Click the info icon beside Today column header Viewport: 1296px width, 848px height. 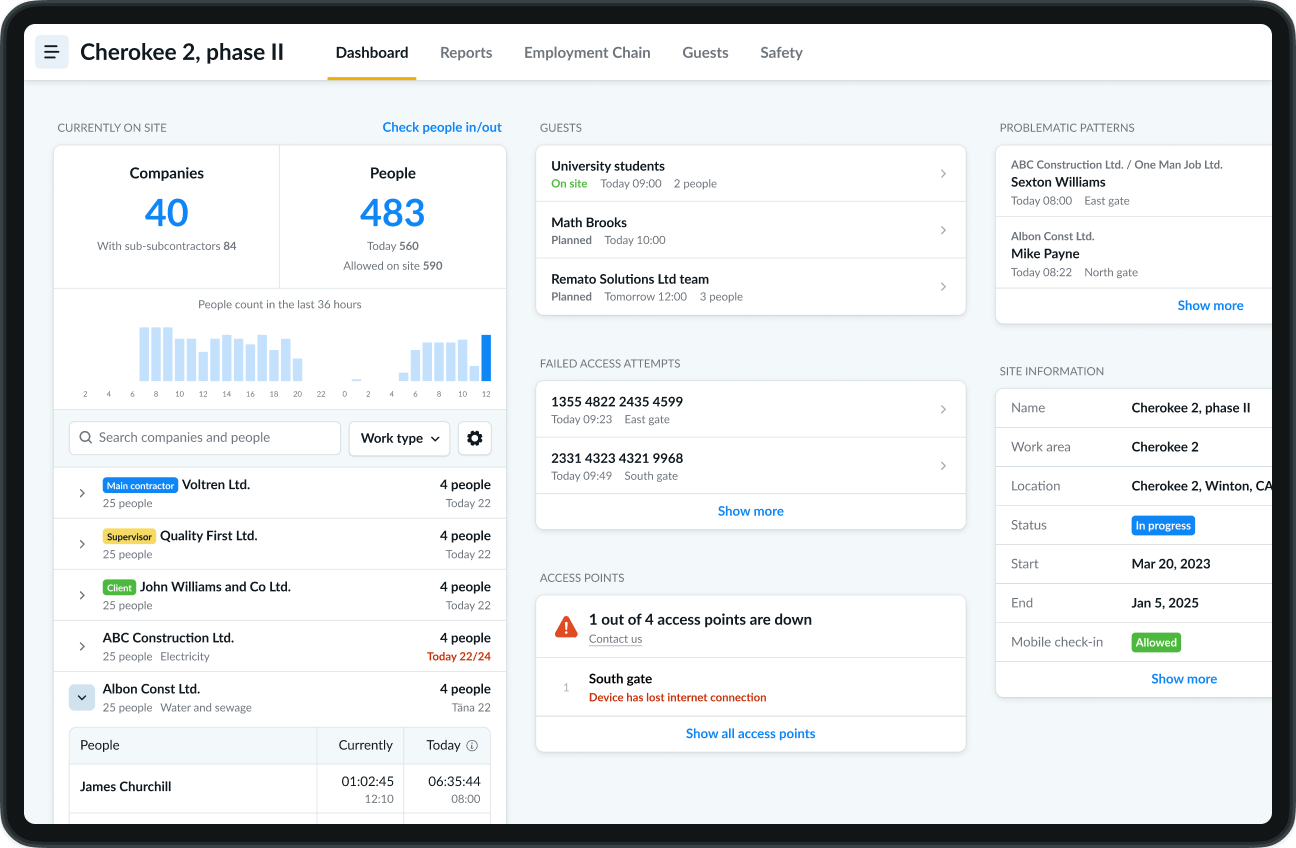click(x=472, y=746)
